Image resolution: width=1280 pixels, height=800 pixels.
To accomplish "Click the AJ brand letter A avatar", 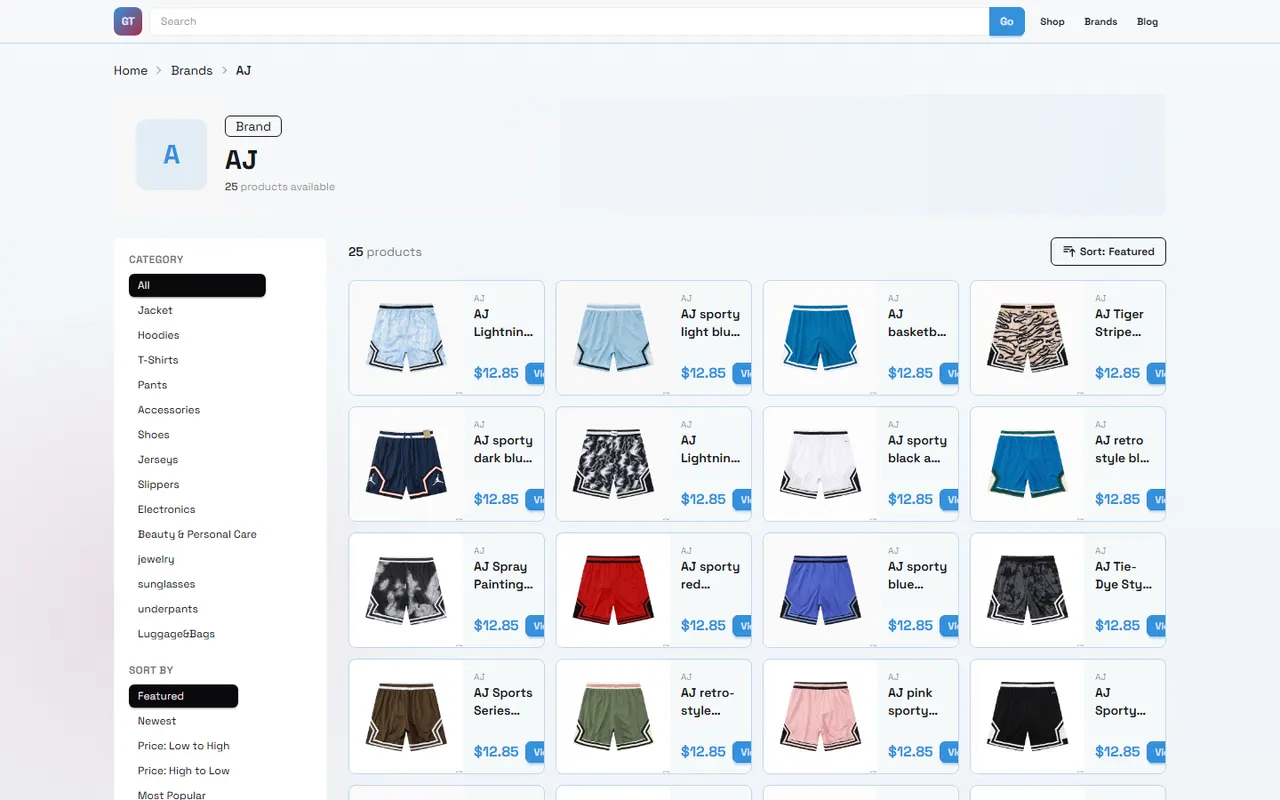I will click(x=172, y=155).
